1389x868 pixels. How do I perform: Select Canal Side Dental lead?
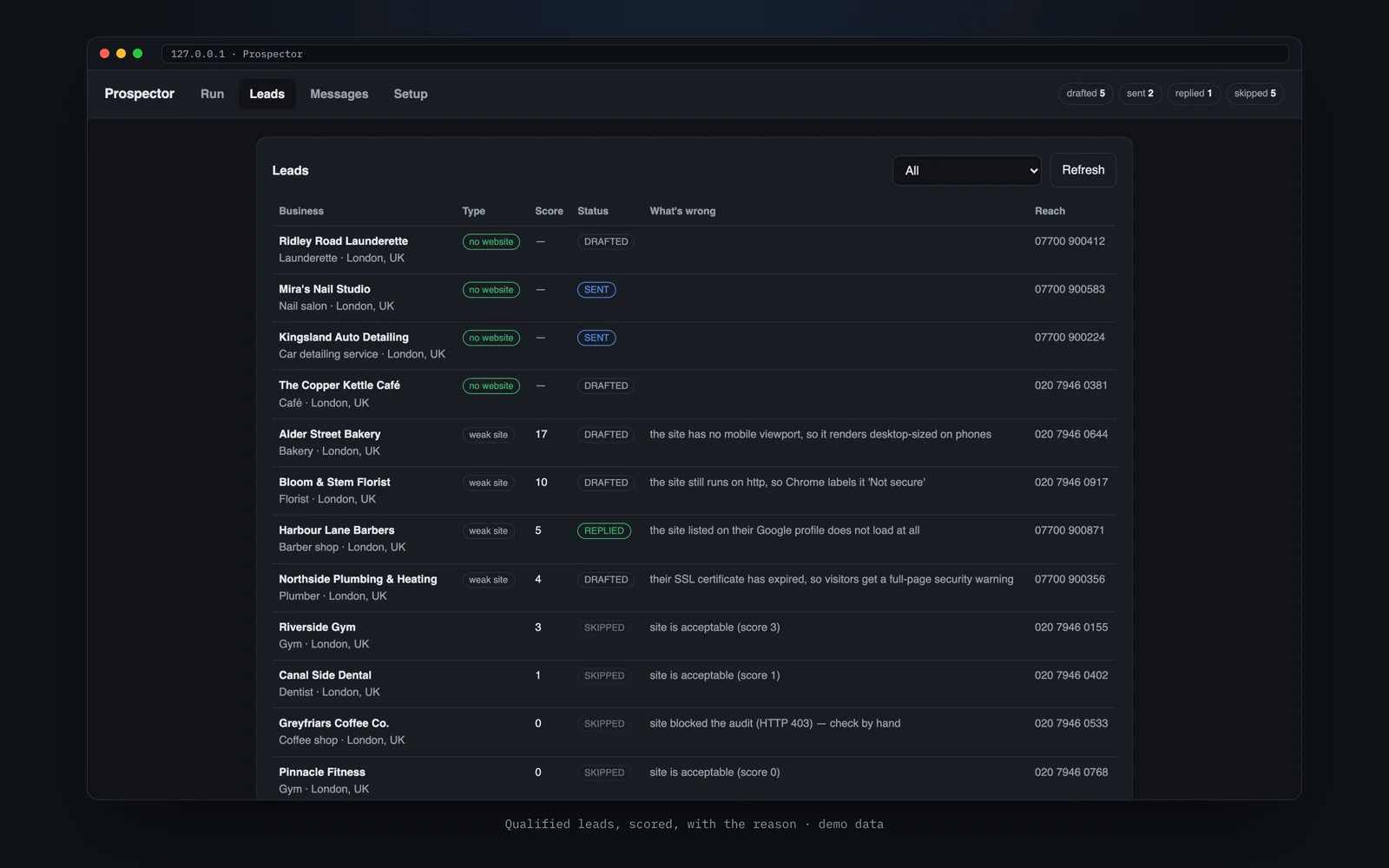coord(694,684)
